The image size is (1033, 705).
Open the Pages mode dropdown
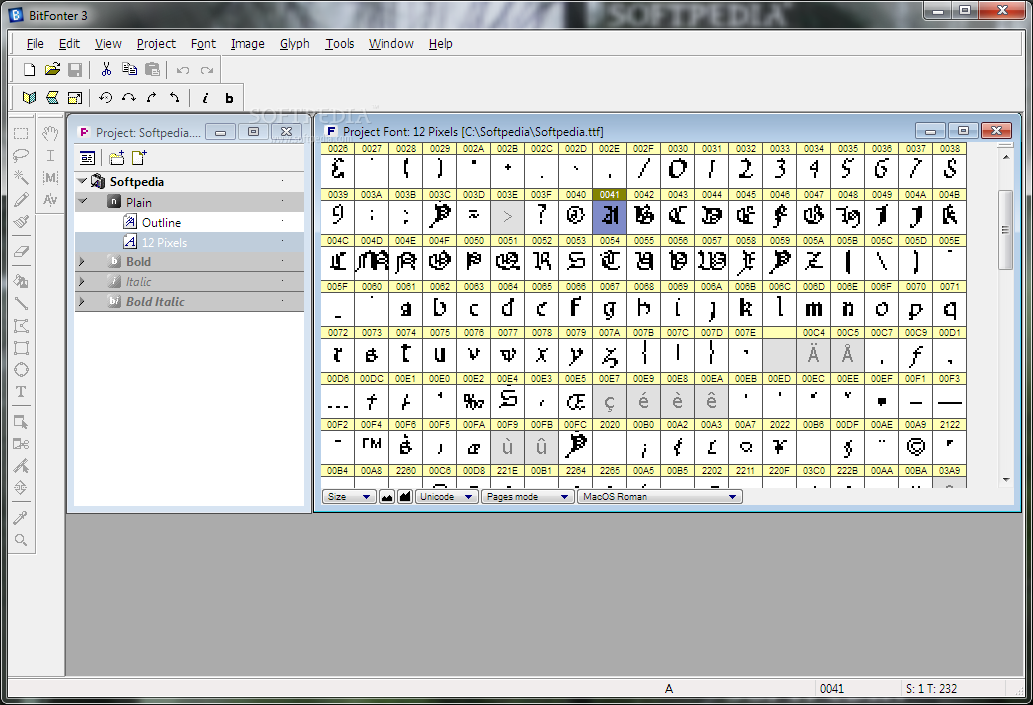pos(526,497)
